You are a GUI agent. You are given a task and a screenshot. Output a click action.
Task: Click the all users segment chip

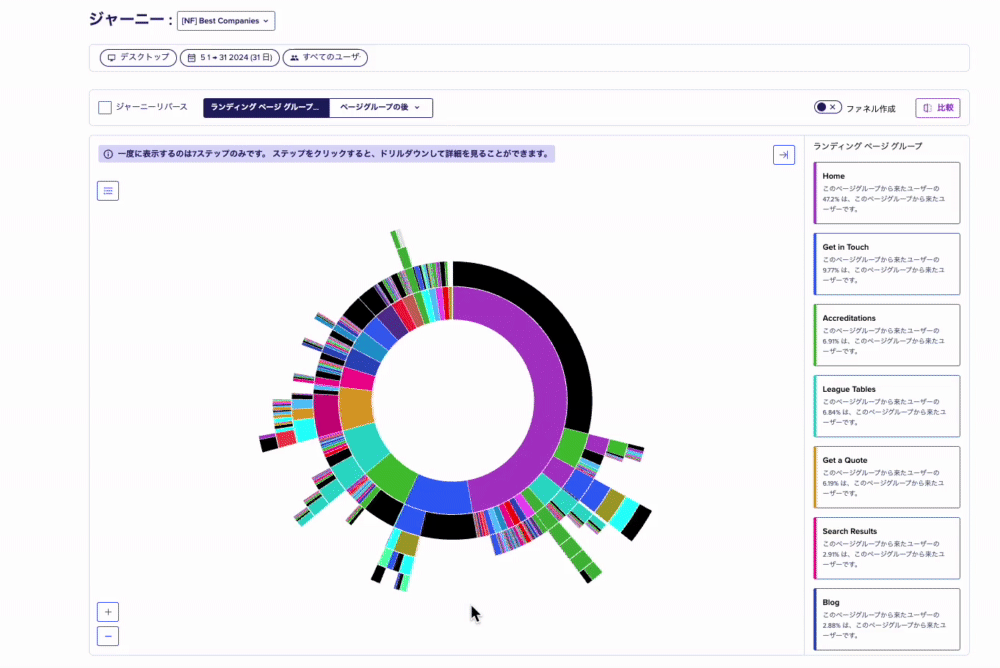coord(325,58)
